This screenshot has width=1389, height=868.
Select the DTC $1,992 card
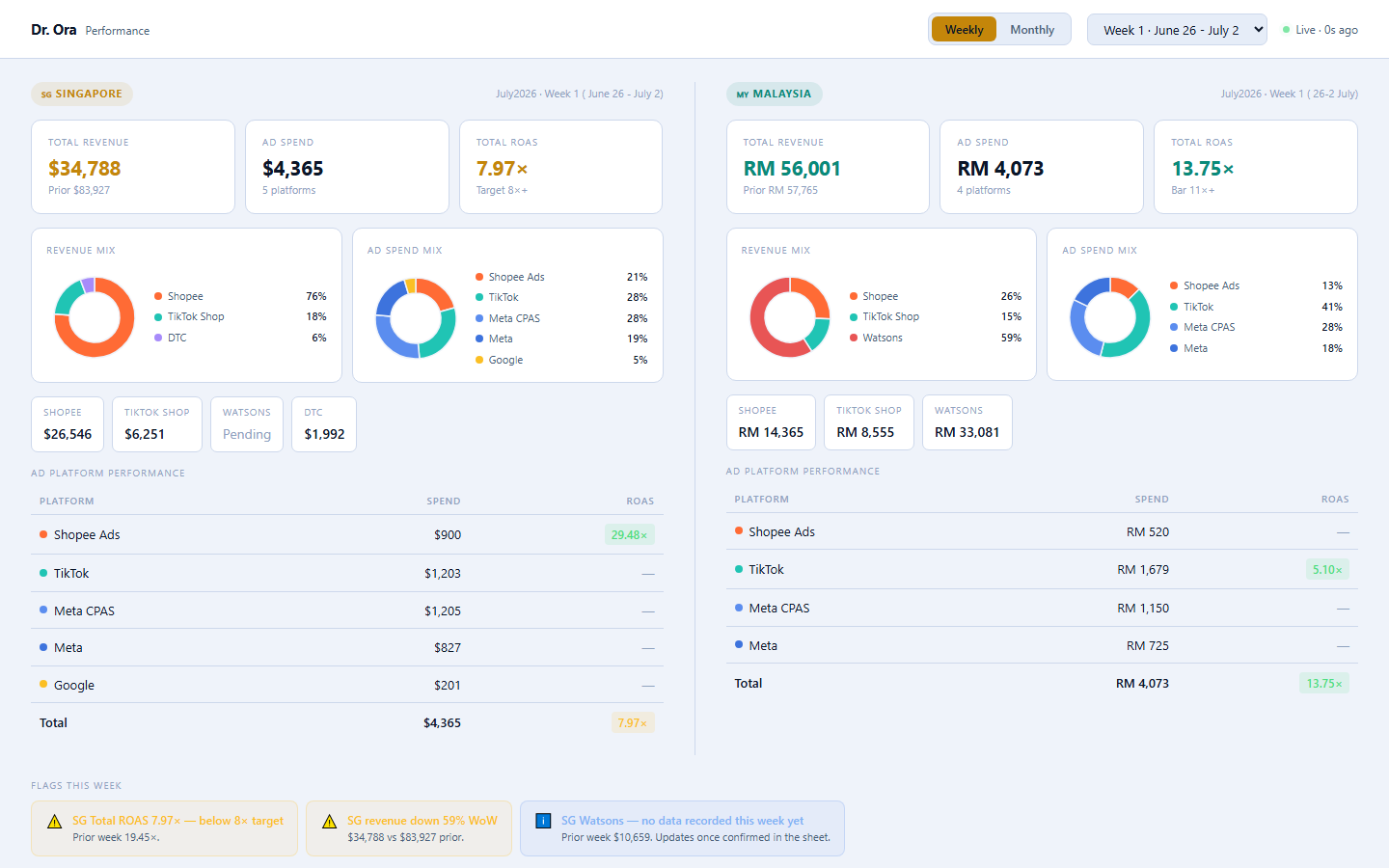point(324,424)
